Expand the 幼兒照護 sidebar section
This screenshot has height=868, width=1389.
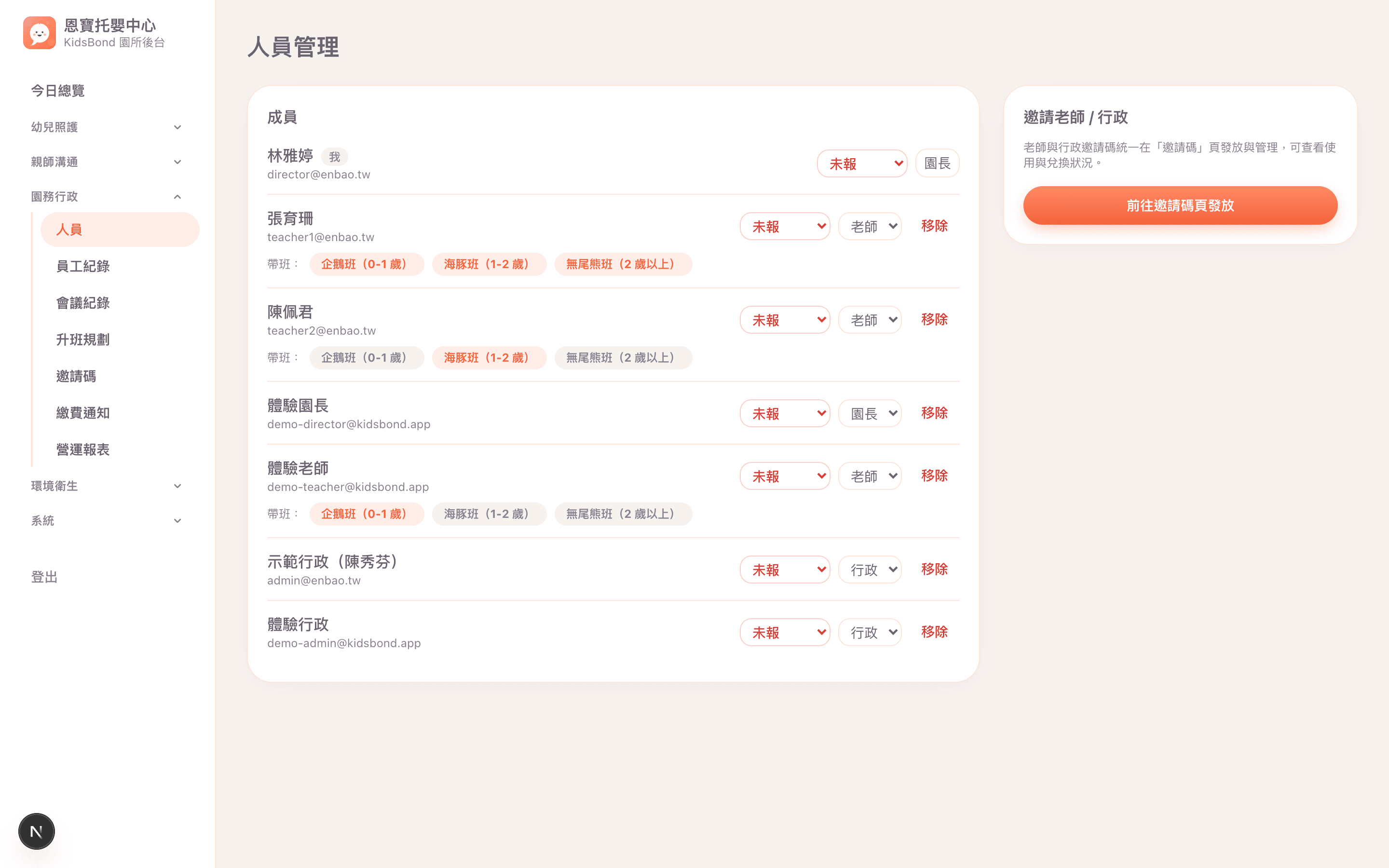pyautogui.click(x=107, y=127)
